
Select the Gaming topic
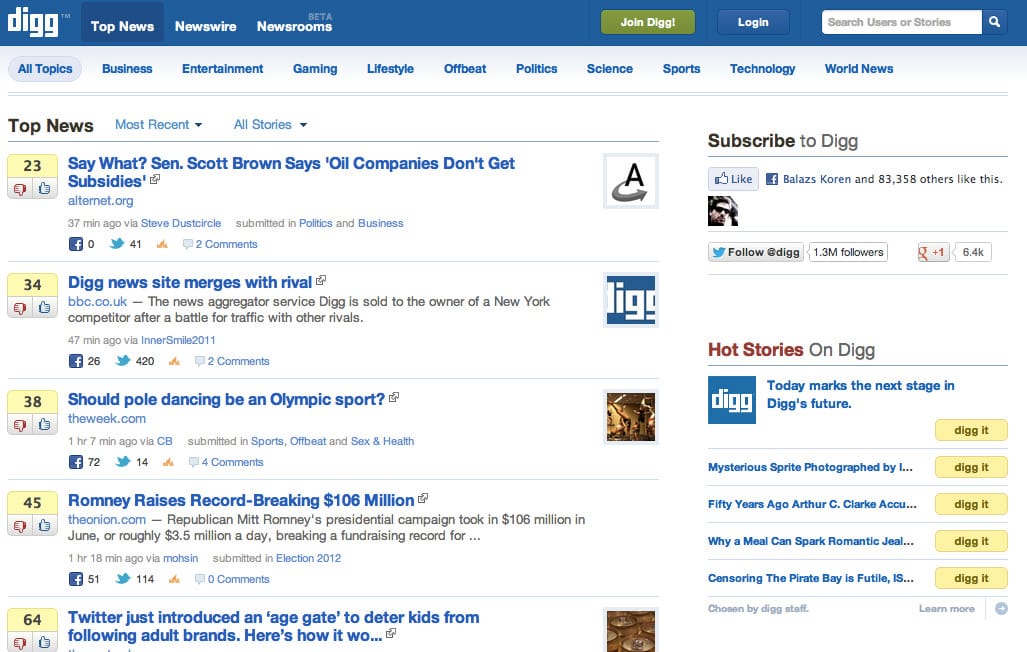[315, 69]
